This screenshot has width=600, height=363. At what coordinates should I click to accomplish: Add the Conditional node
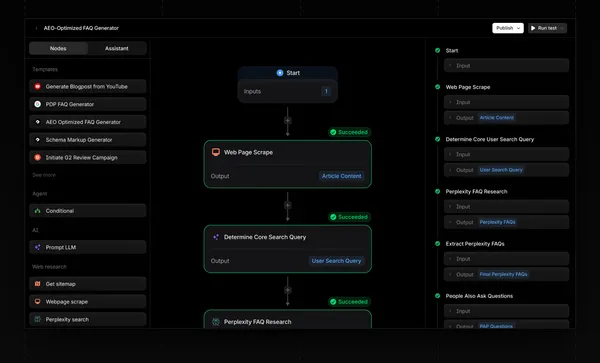point(88,211)
